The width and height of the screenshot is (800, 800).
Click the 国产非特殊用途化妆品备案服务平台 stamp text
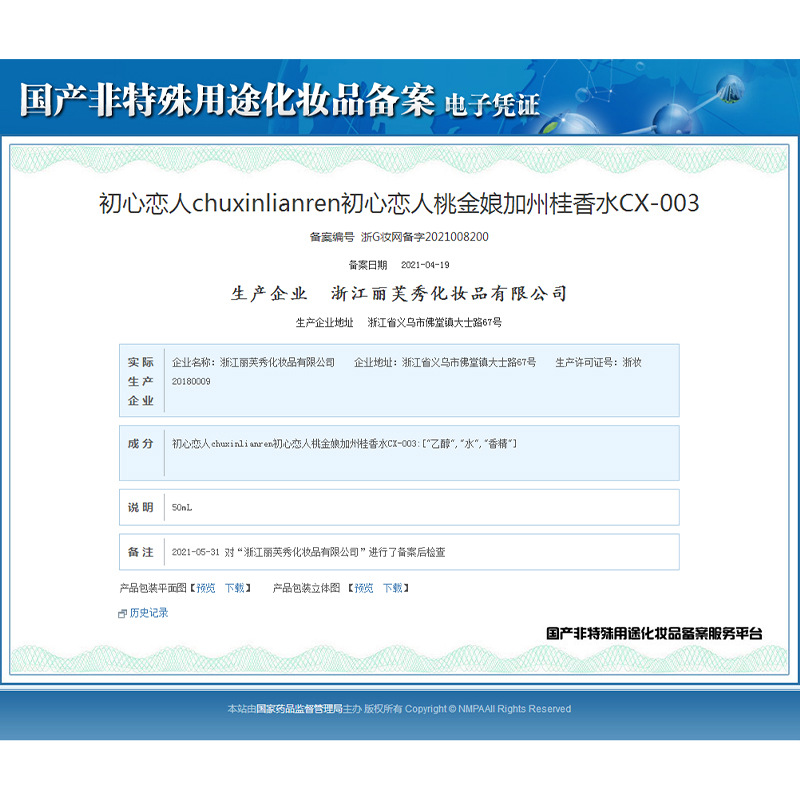point(654,633)
